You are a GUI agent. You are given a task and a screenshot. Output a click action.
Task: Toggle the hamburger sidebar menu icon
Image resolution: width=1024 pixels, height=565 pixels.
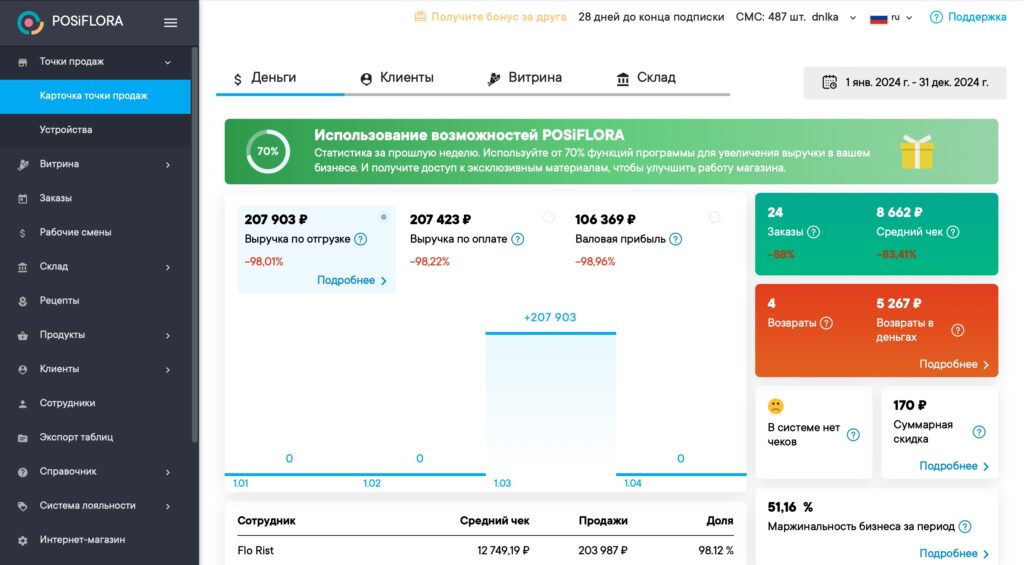pyautogui.click(x=170, y=23)
